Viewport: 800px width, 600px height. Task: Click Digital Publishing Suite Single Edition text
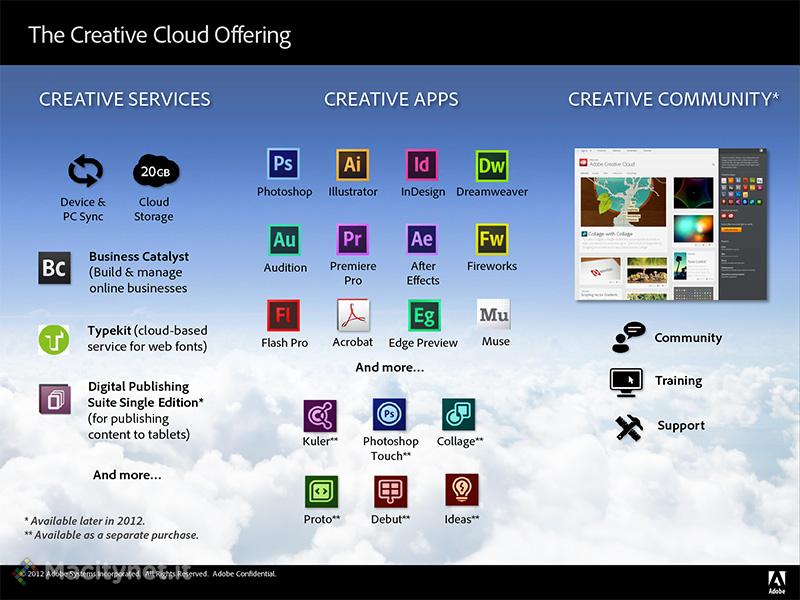145,394
